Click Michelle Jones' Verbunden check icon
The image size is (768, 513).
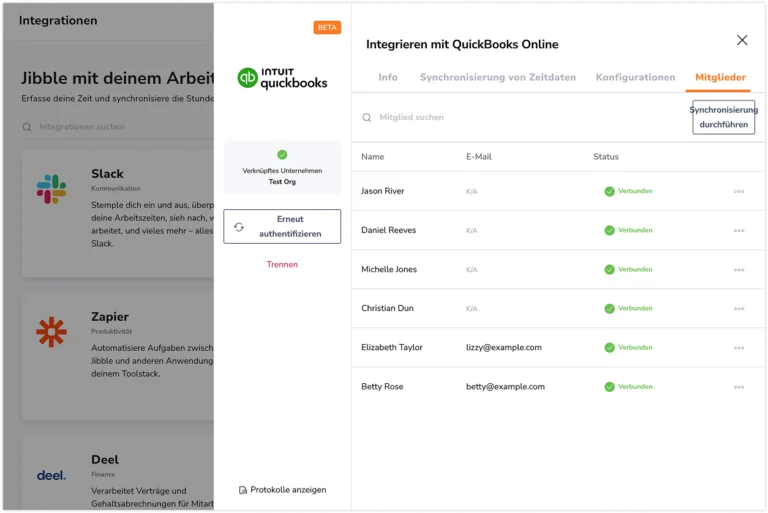(609, 269)
